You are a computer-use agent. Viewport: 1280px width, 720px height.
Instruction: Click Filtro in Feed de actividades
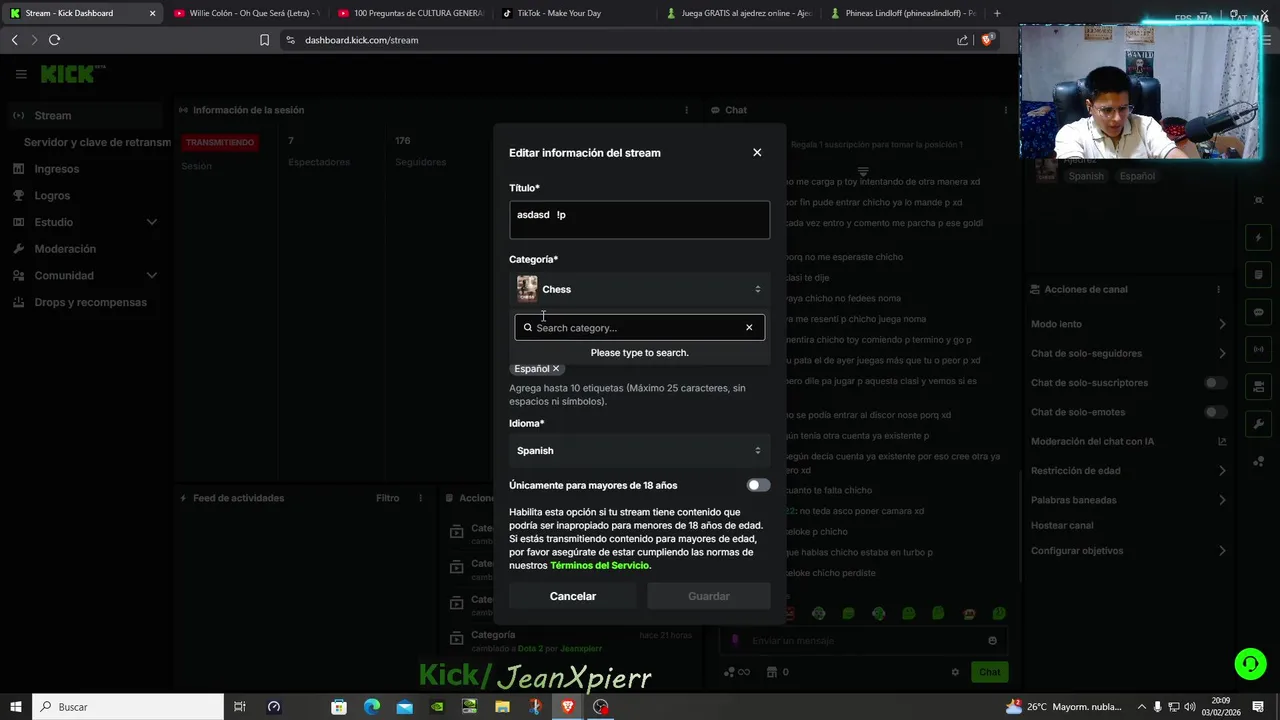[387, 498]
